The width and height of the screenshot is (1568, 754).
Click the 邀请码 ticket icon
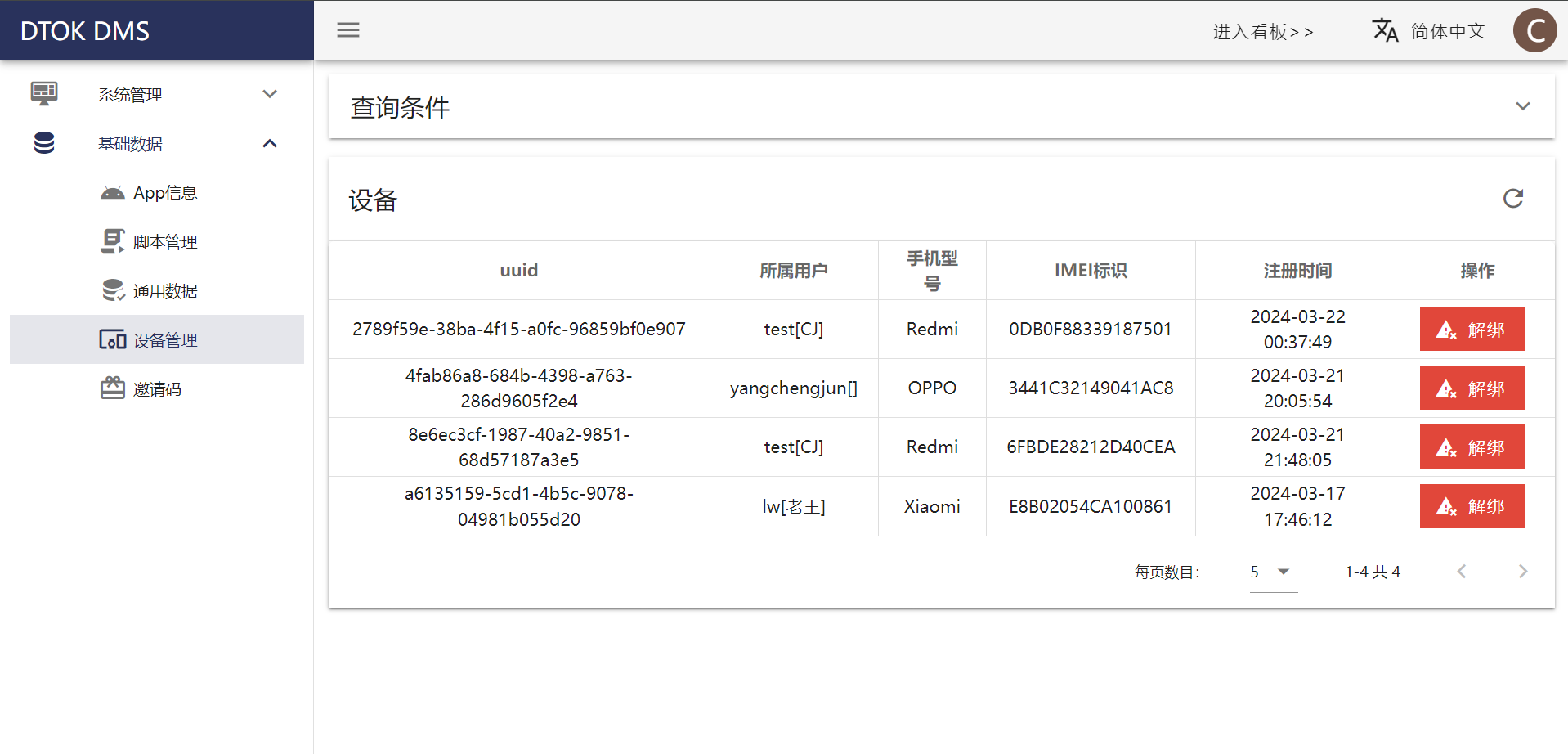pyautogui.click(x=113, y=388)
